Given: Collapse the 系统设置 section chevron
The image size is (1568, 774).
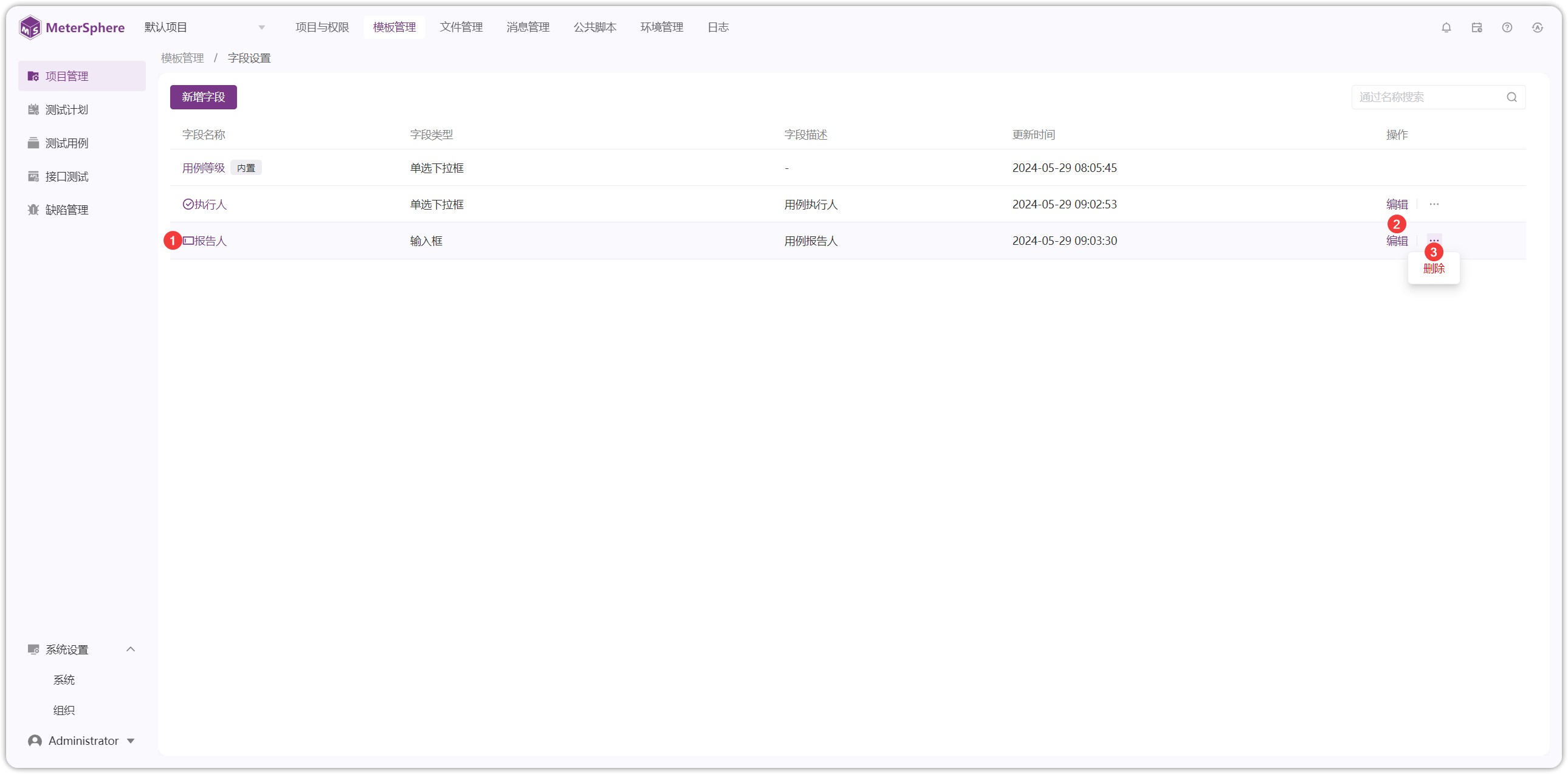Looking at the screenshot, I should [130, 649].
